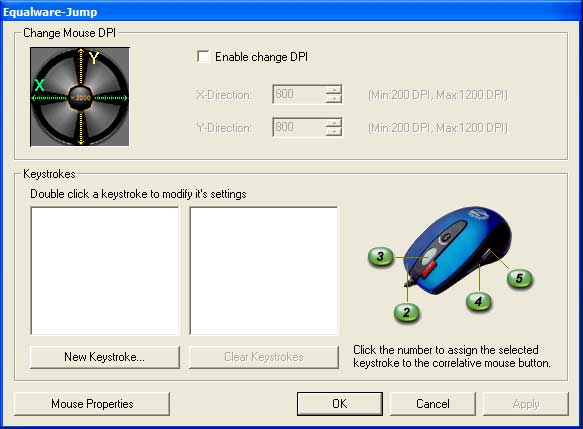Viewport: 583px width, 429px height.
Task: Click the Y-Direction '(Min:200 DPI, Max:1200 DPI)' hint
Action: [438, 128]
